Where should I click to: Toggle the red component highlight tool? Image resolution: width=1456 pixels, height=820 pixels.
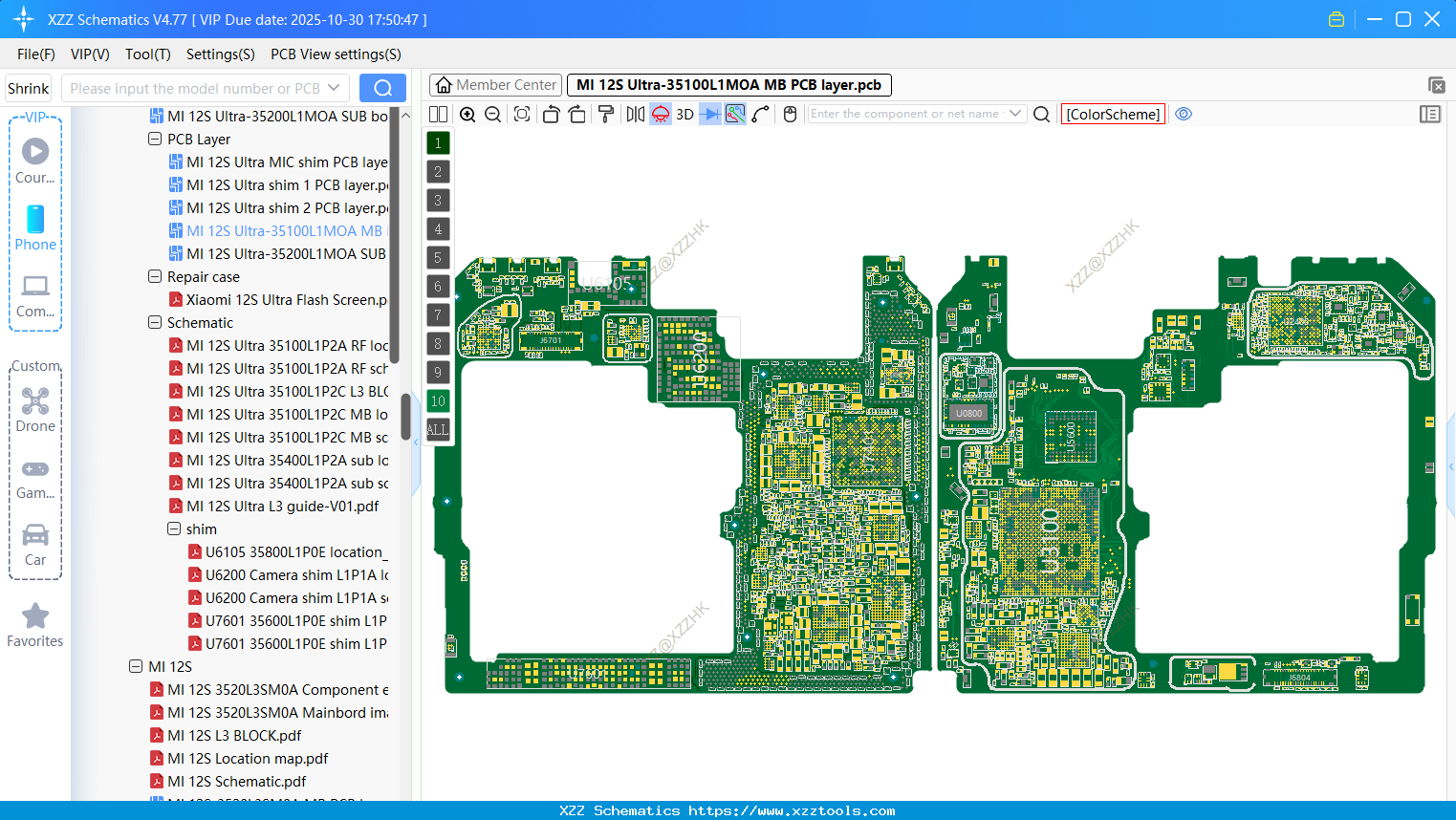coord(660,113)
